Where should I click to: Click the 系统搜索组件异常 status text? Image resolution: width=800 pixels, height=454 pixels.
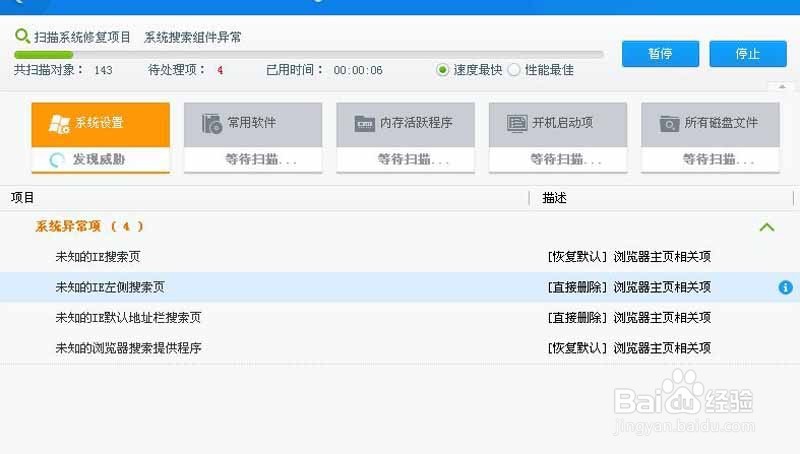[192, 37]
